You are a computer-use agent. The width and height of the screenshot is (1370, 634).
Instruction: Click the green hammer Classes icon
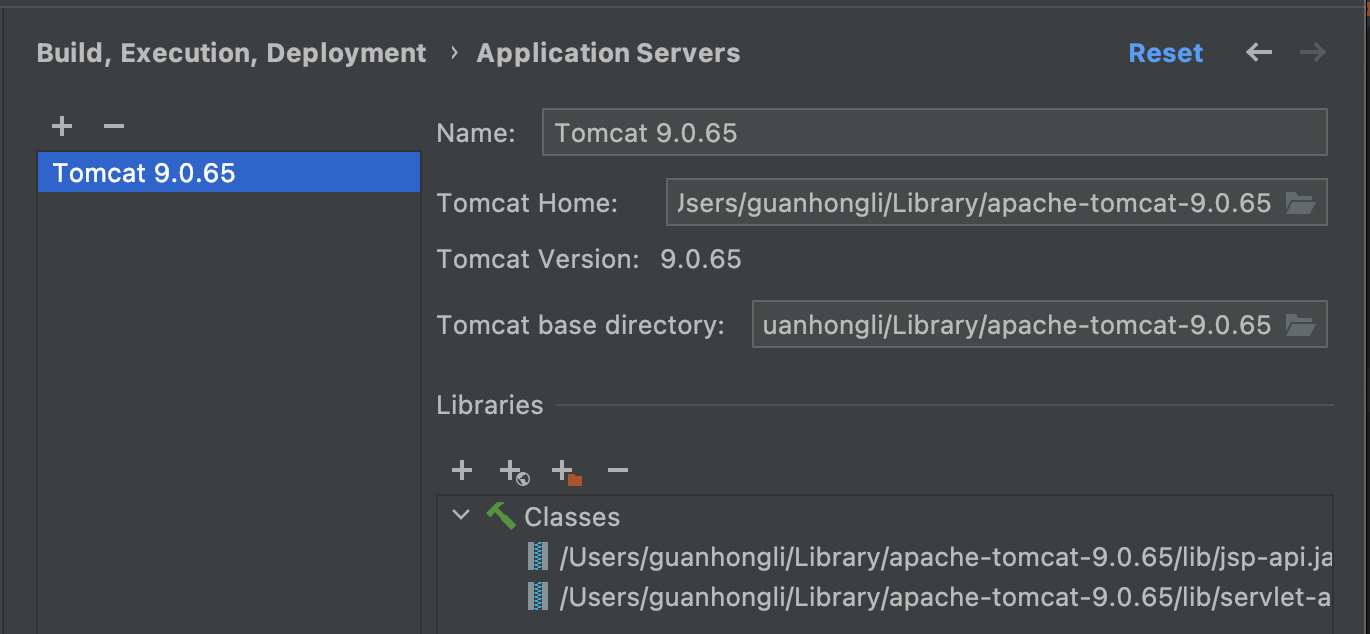click(500, 516)
